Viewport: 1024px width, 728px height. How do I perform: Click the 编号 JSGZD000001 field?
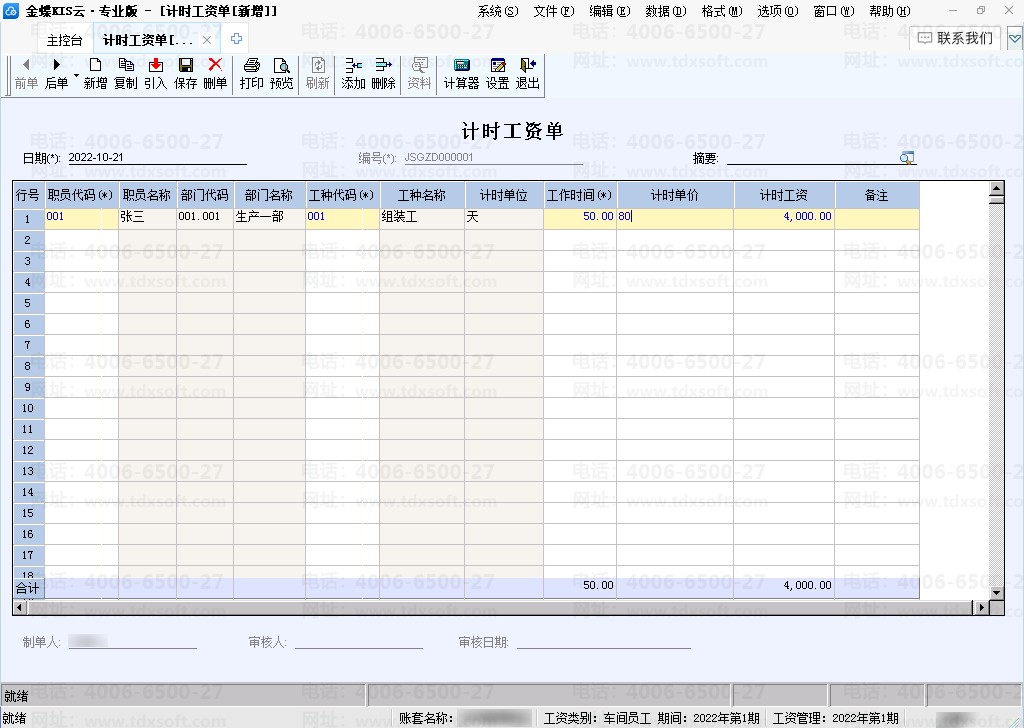tap(492, 157)
